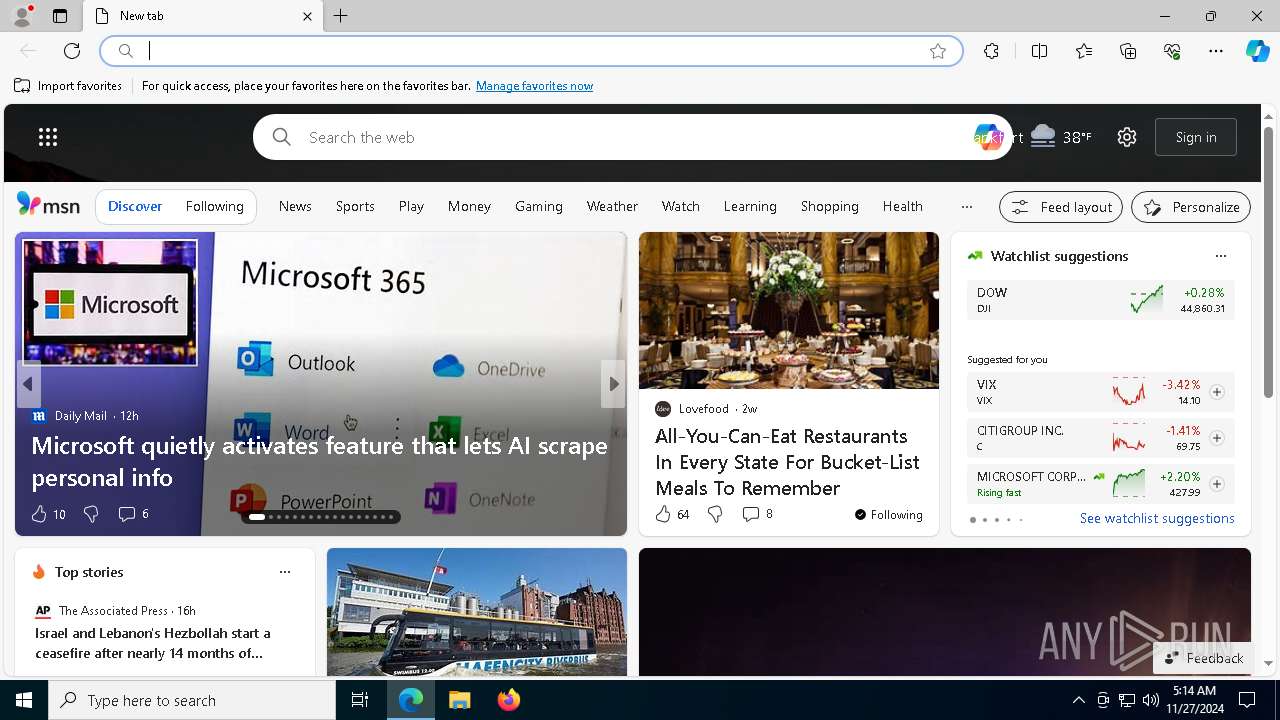
Task: Click Import favorites
Action: [69, 86]
